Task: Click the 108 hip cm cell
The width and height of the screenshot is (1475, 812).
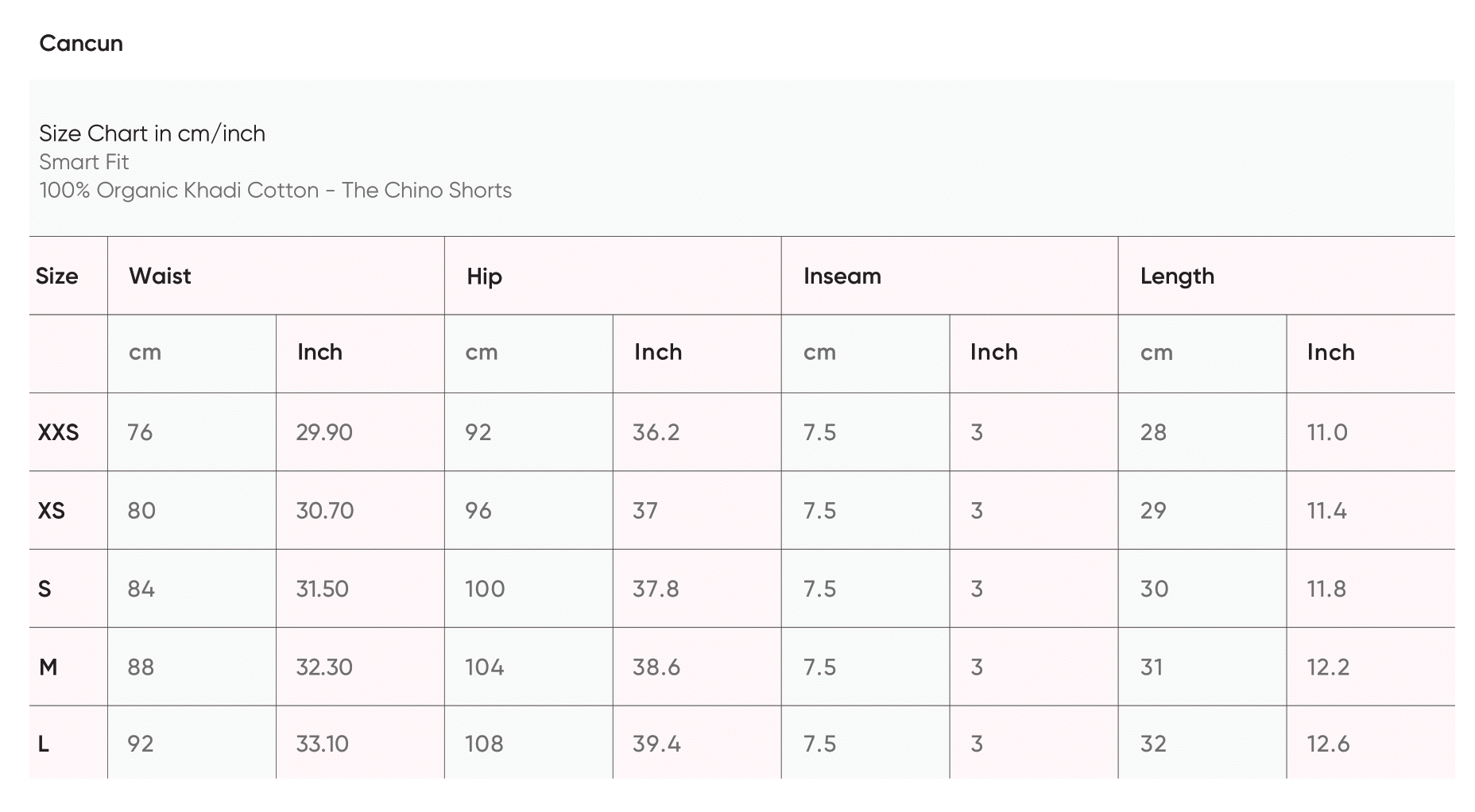Action: click(484, 744)
